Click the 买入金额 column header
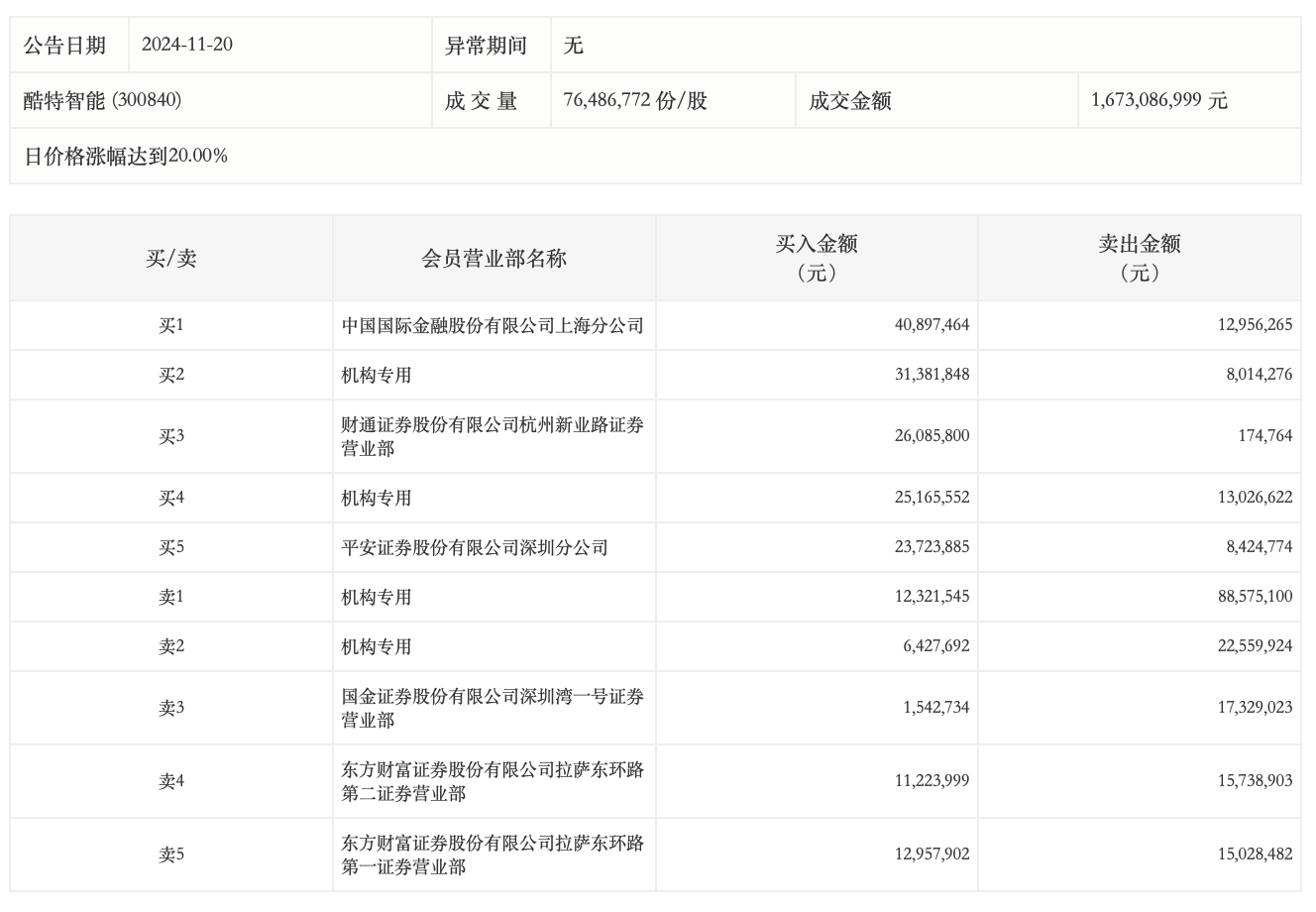The width and height of the screenshot is (1316, 912). click(x=817, y=258)
